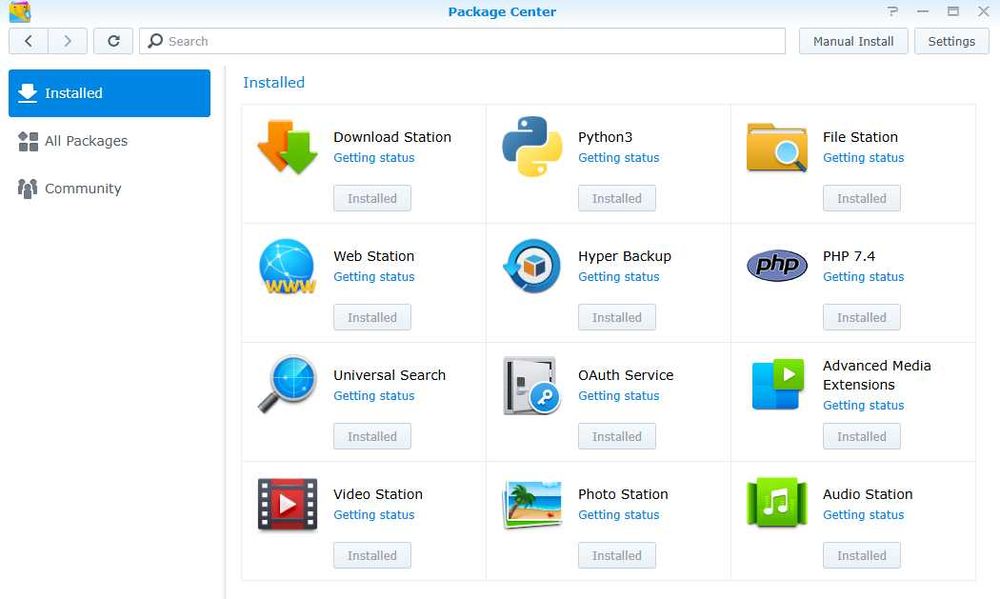Click Installed button under Hyper Backup

617,318
